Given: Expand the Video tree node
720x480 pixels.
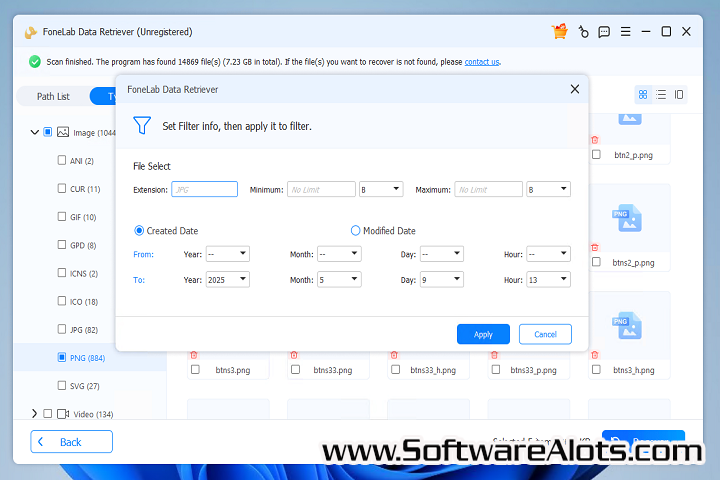Looking at the screenshot, I should 34,413.
